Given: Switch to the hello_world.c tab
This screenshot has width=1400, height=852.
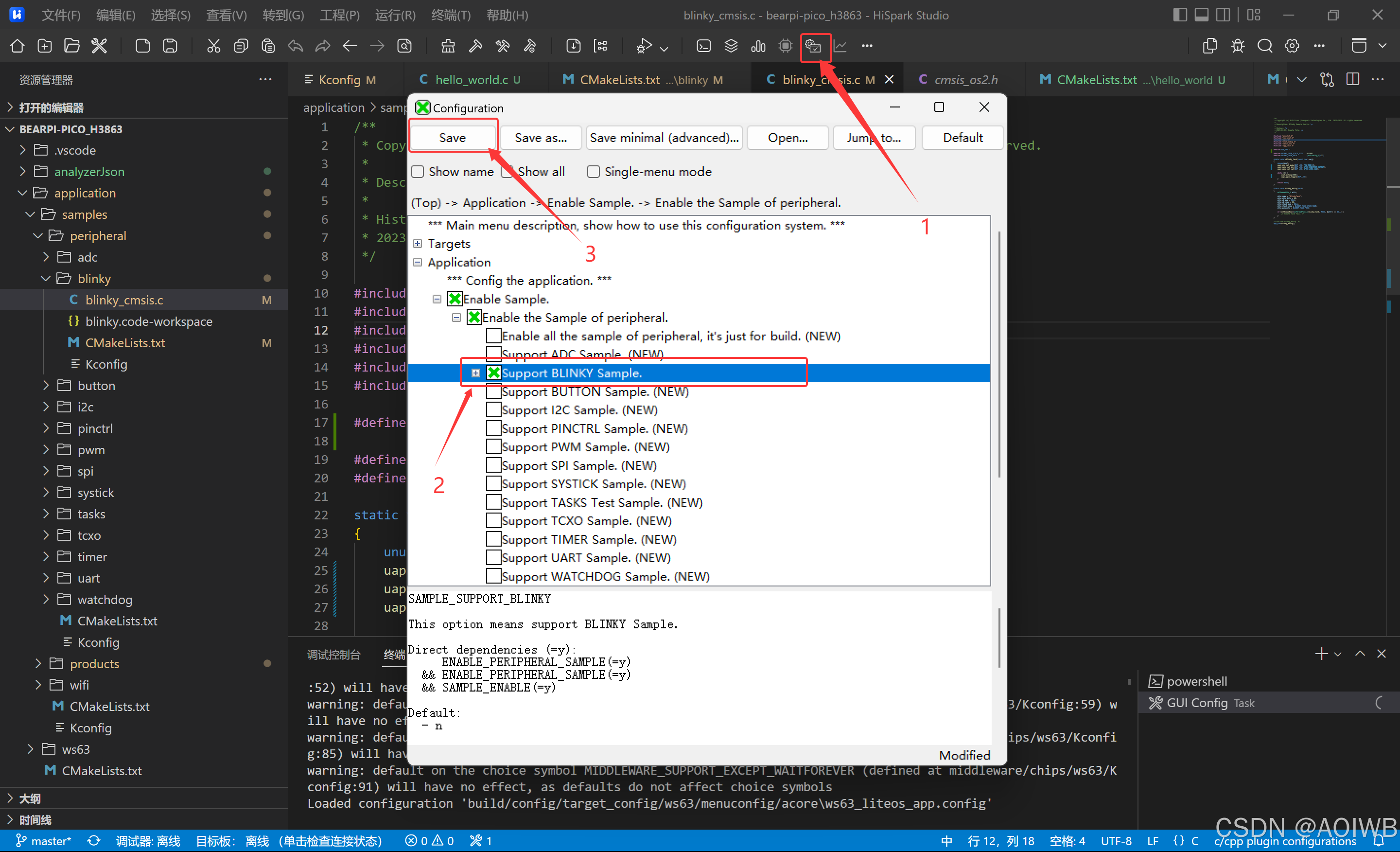Looking at the screenshot, I should click(x=471, y=80).
